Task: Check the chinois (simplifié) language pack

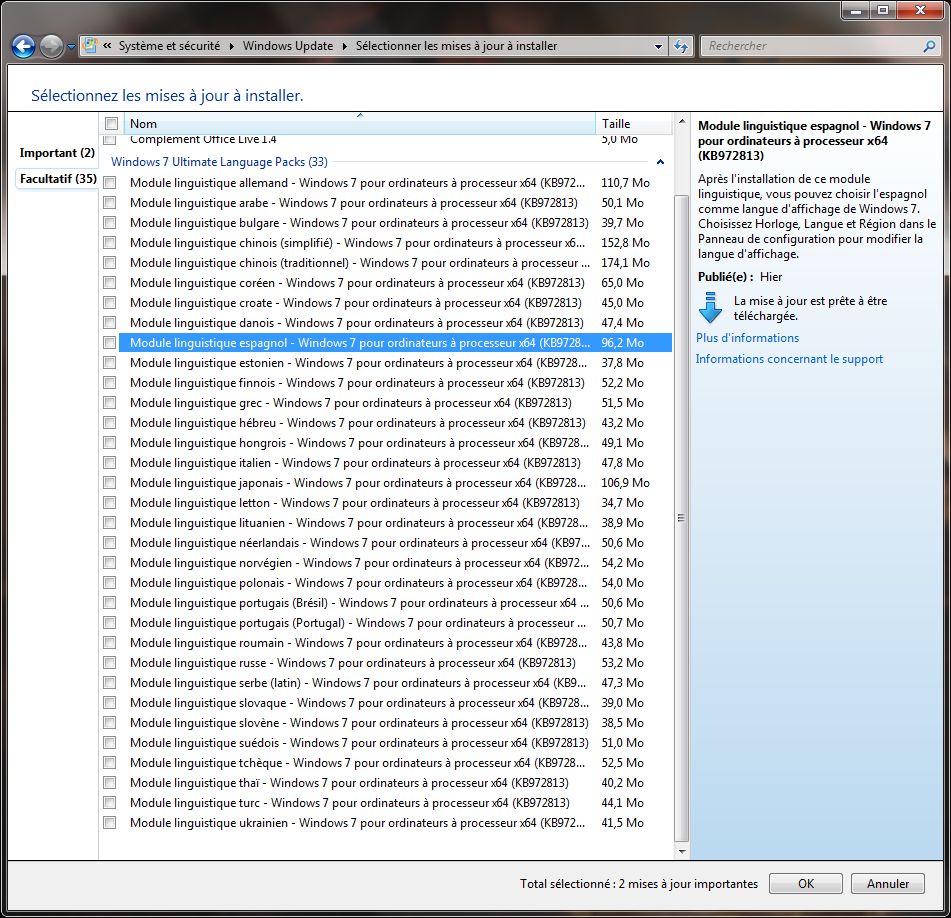Action: pyautogui.click(x=110, y=243)
